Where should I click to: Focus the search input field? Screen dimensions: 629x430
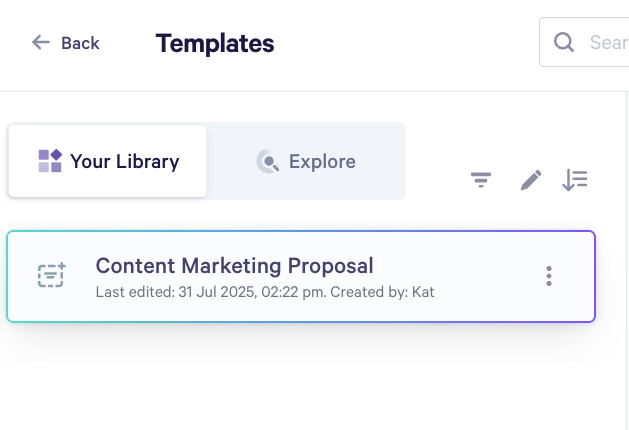tap(584, 42)
